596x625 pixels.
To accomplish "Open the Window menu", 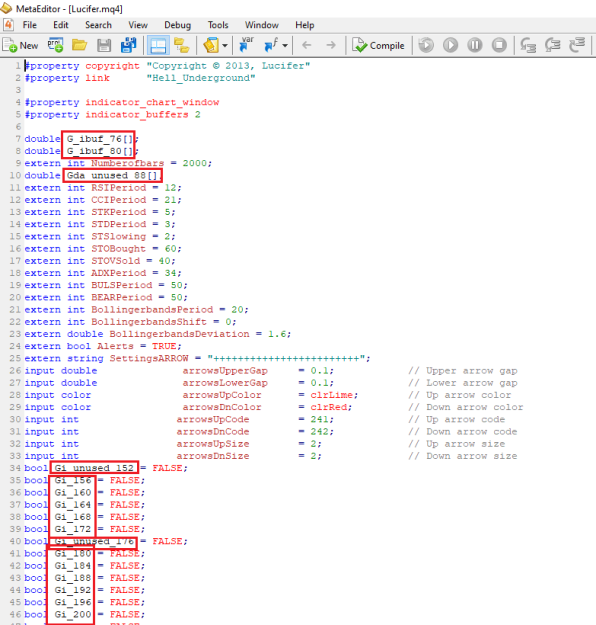I will pos(262,25).
